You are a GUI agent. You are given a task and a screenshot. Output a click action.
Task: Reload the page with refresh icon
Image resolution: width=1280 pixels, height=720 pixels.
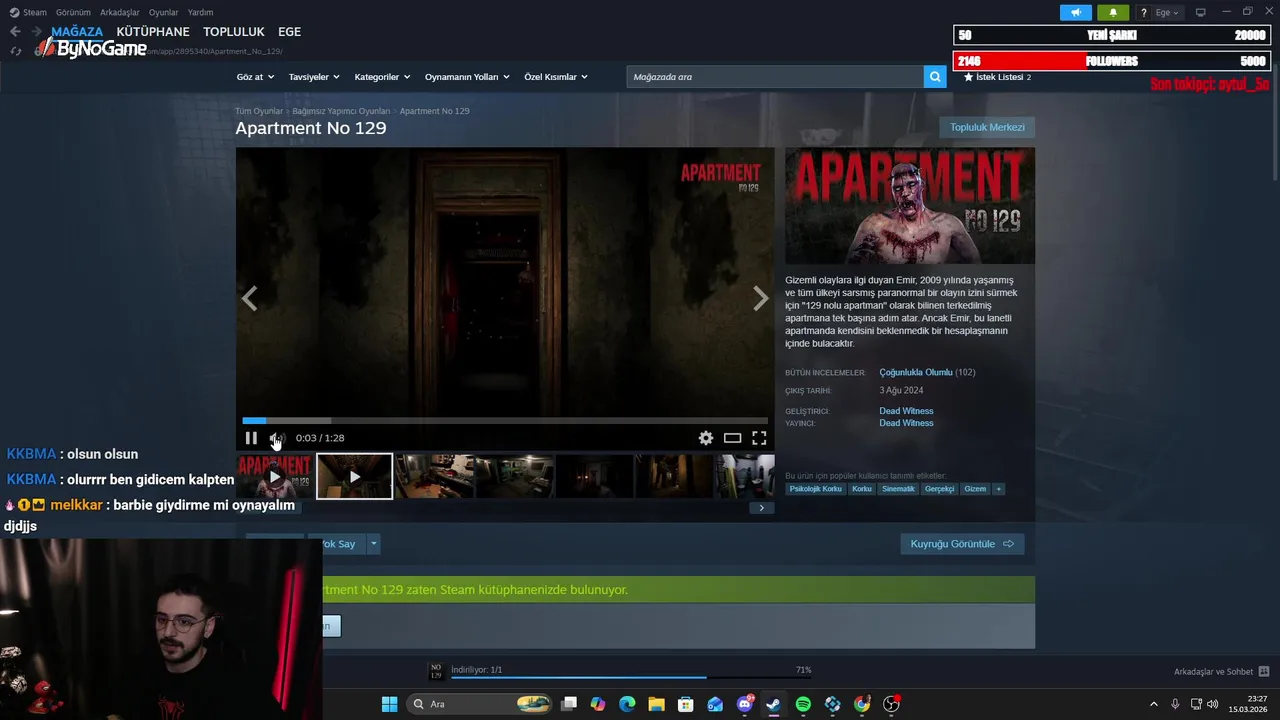pos(16,51)
